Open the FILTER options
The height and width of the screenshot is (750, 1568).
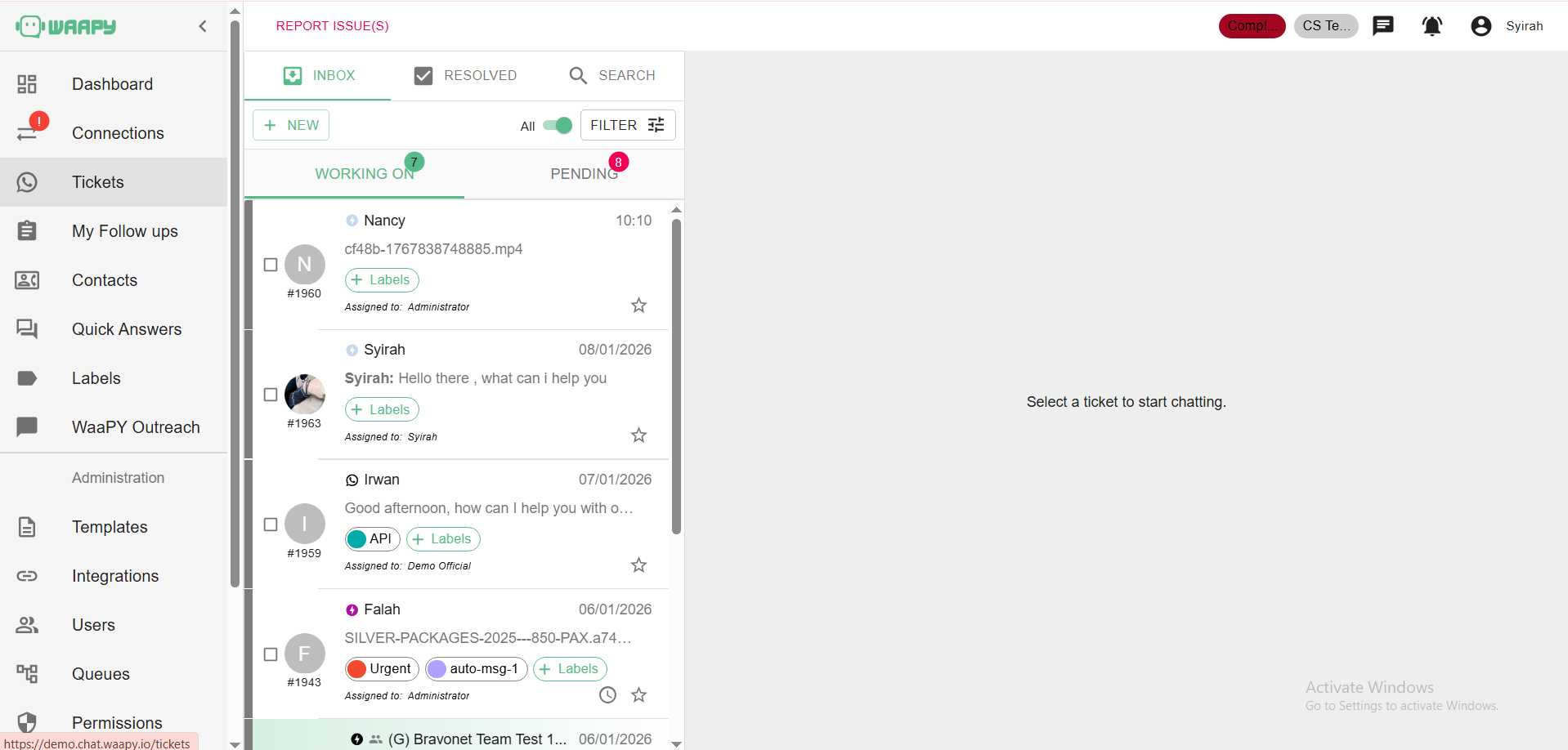(628, 125)
